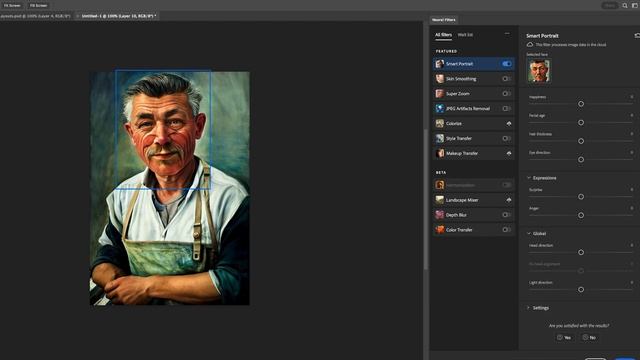Click the Head direction slider handle
The width and height of the screenshot is (640, 360).
point(581,252)
